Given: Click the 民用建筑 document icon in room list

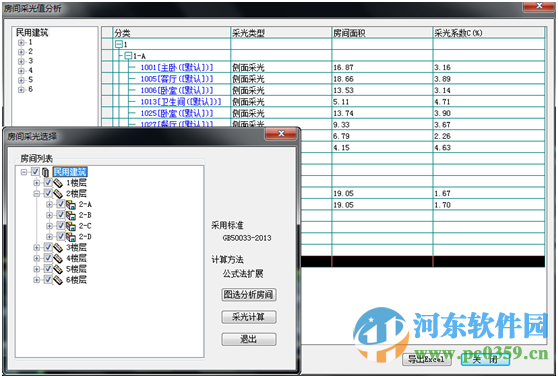Looking at the screenshot, I should pos(45,172).
